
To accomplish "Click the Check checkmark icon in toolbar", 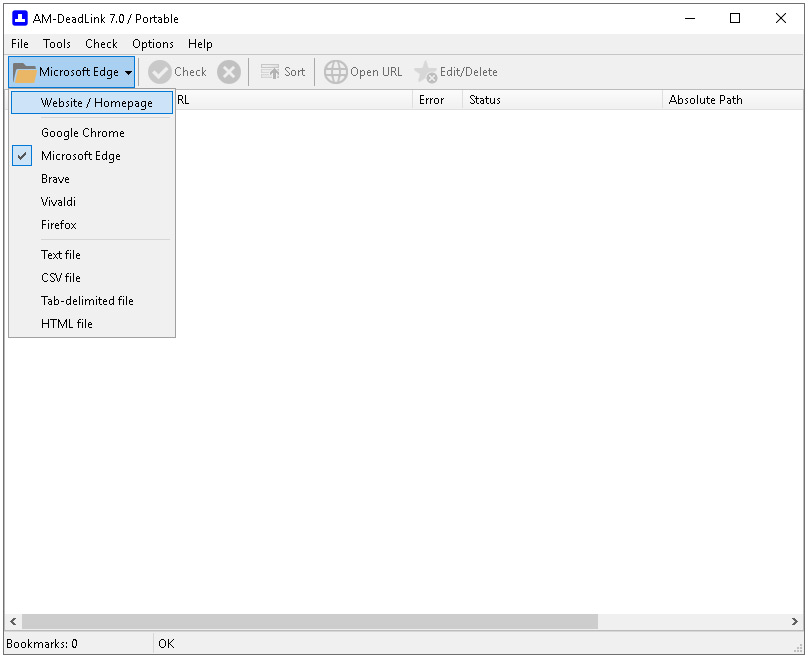I will tap(160, 72).
